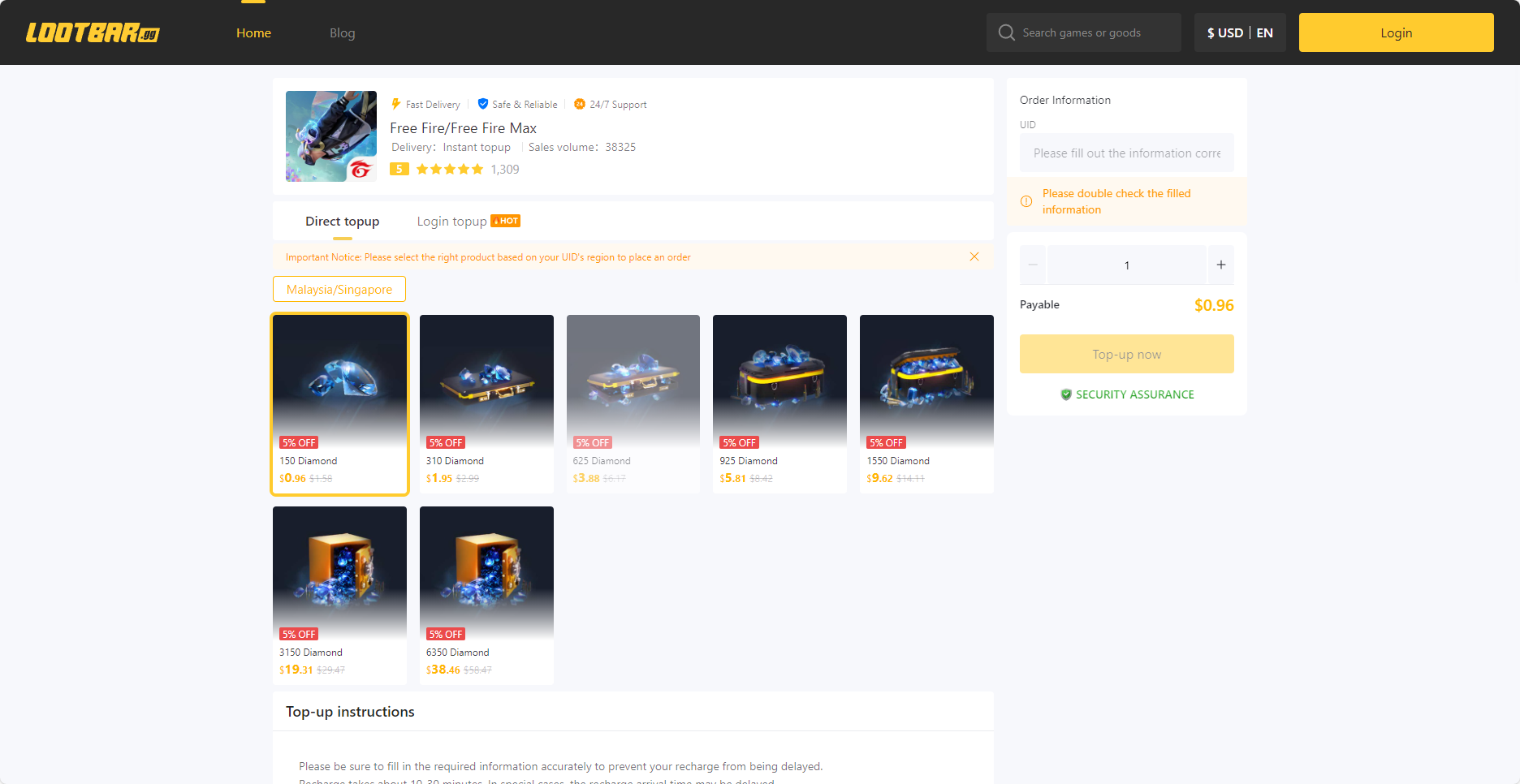The image size is (1520, 784).
Task: Click the five-star rating icons
Action: [x=450, y=169]
